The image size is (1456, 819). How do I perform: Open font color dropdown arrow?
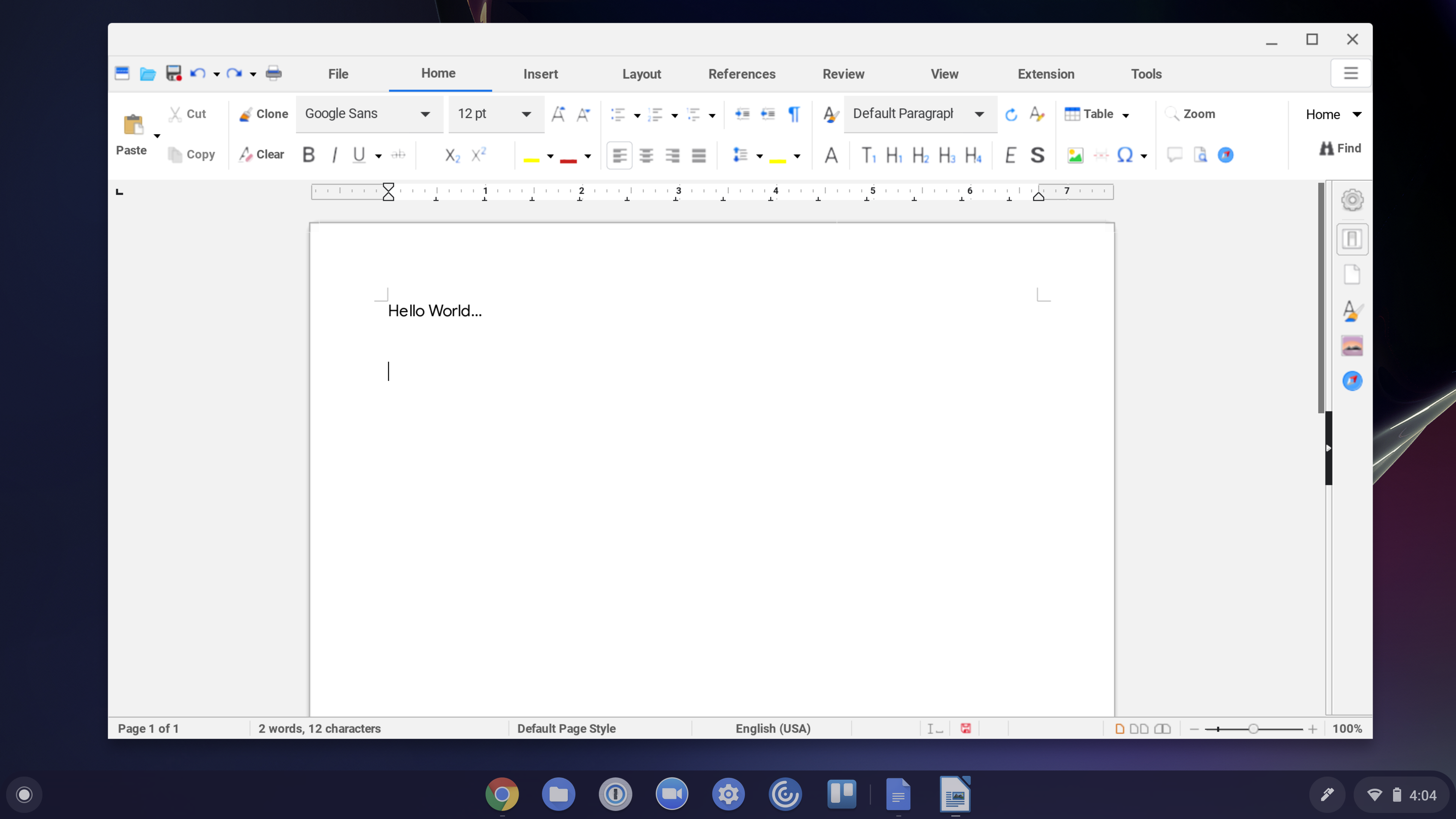(x=588, y=156)
